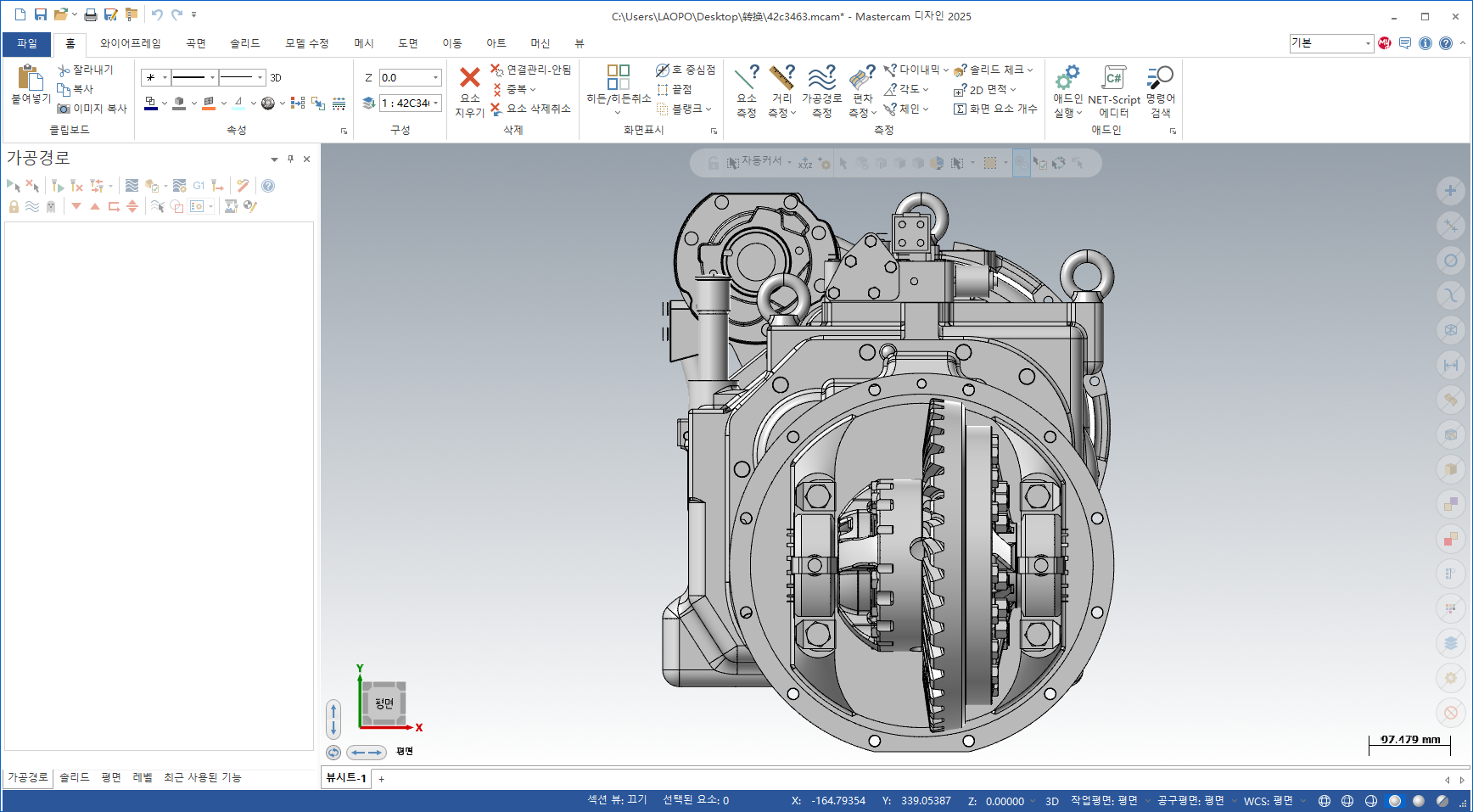Toggle the toolpath ghost display icon

pyautogui.click(x=51, y=206)
